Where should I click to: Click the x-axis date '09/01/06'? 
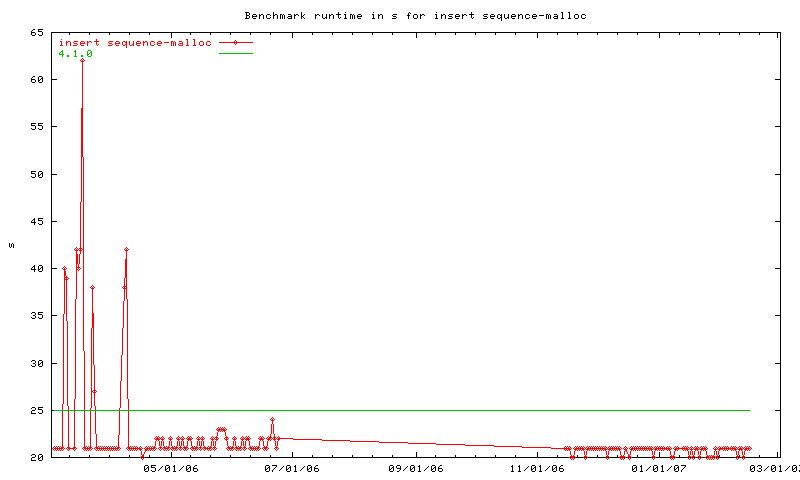click(x=416, y=468)
